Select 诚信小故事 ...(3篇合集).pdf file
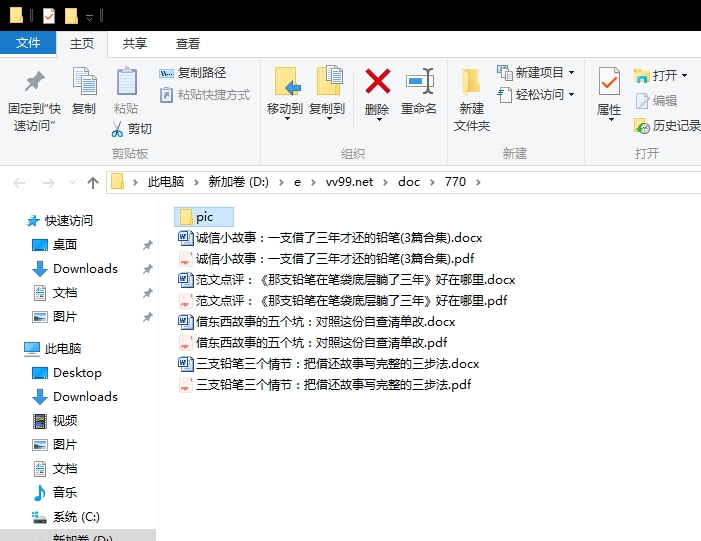This screenshot has width=701, height=541. coord(326,259)
